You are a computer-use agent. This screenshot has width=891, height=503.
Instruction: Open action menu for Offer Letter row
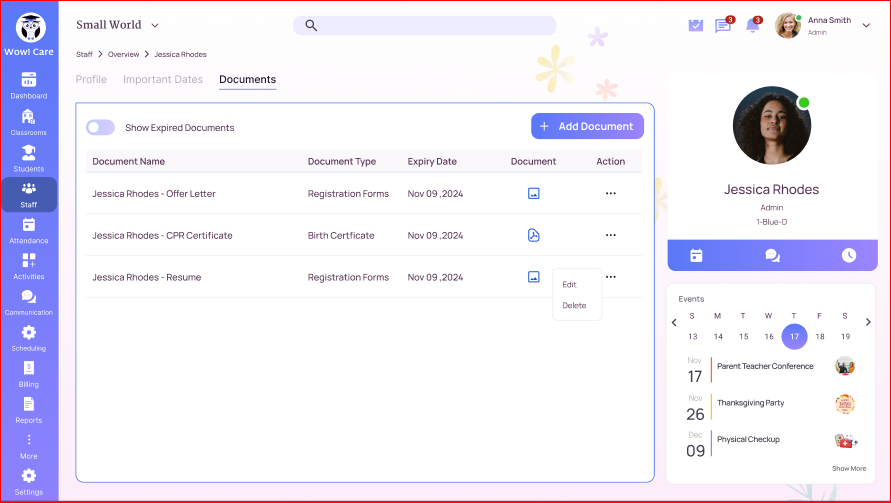(610, 194)
